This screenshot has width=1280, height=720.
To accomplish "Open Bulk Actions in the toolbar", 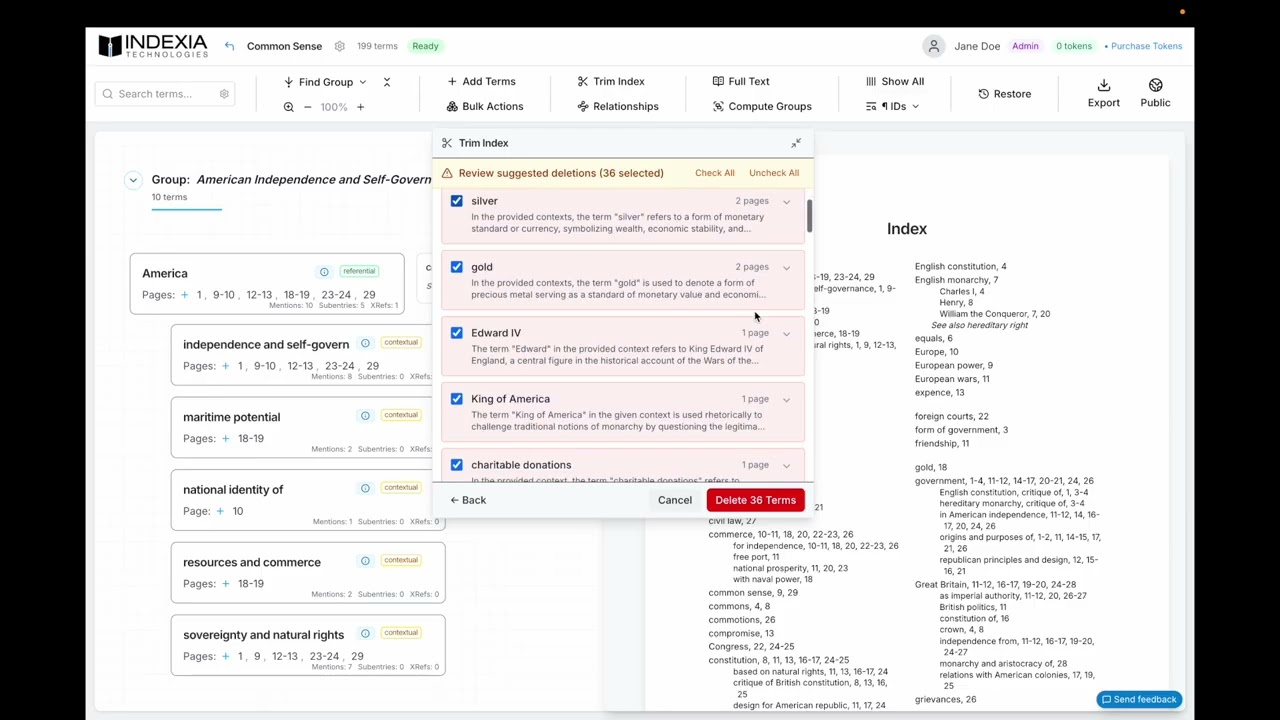I will (485, 107).
